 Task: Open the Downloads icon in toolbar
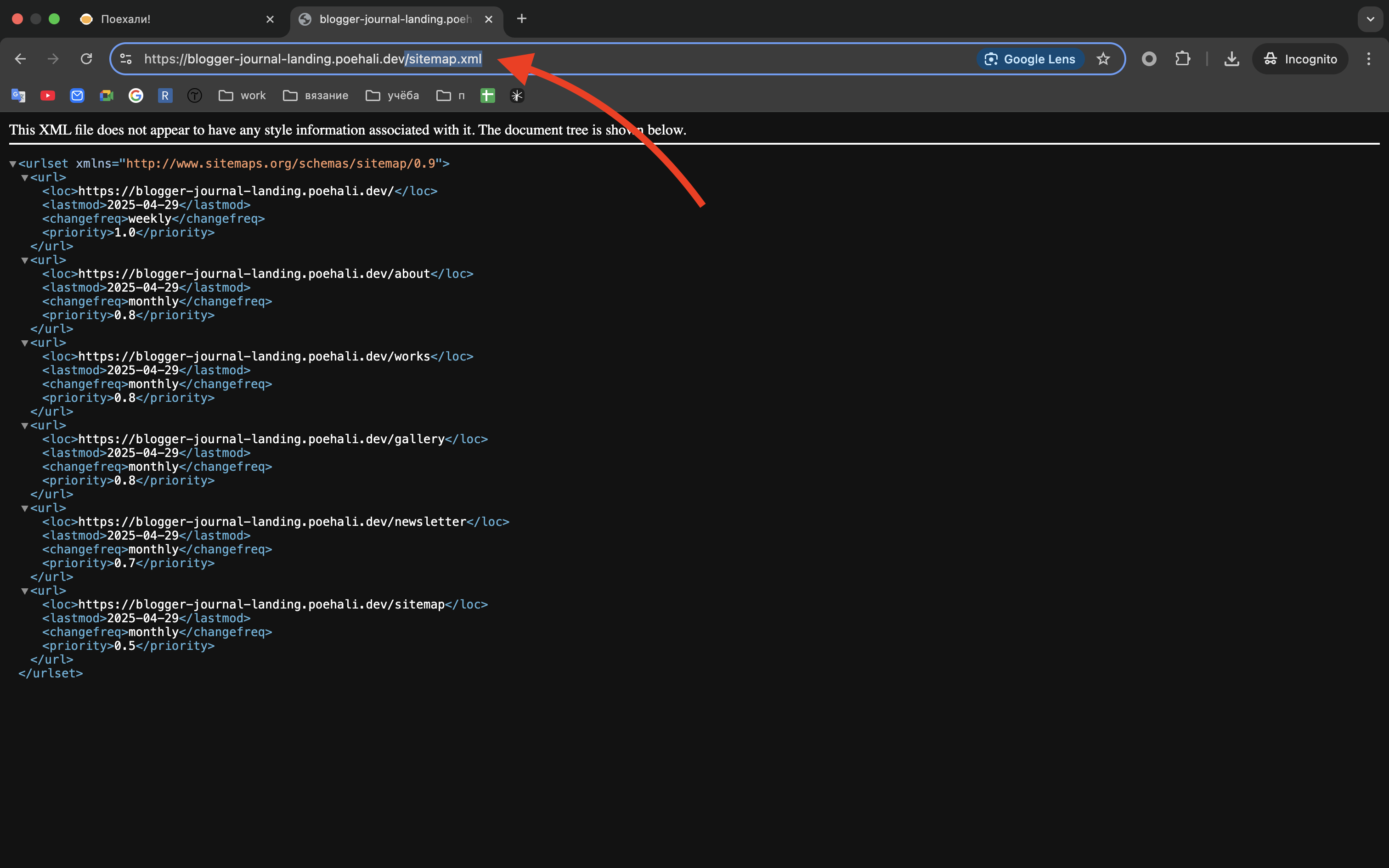tap(1232, 59)
